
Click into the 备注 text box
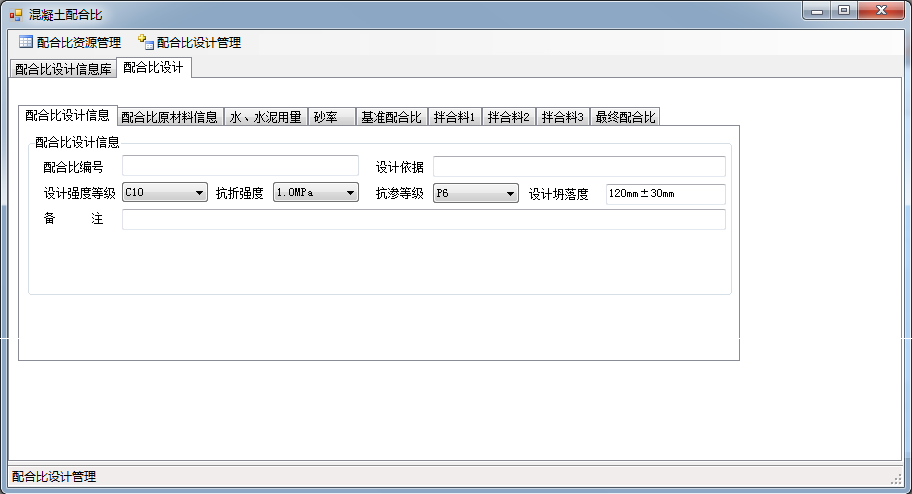pyautogui.click(x=423, y=219)
